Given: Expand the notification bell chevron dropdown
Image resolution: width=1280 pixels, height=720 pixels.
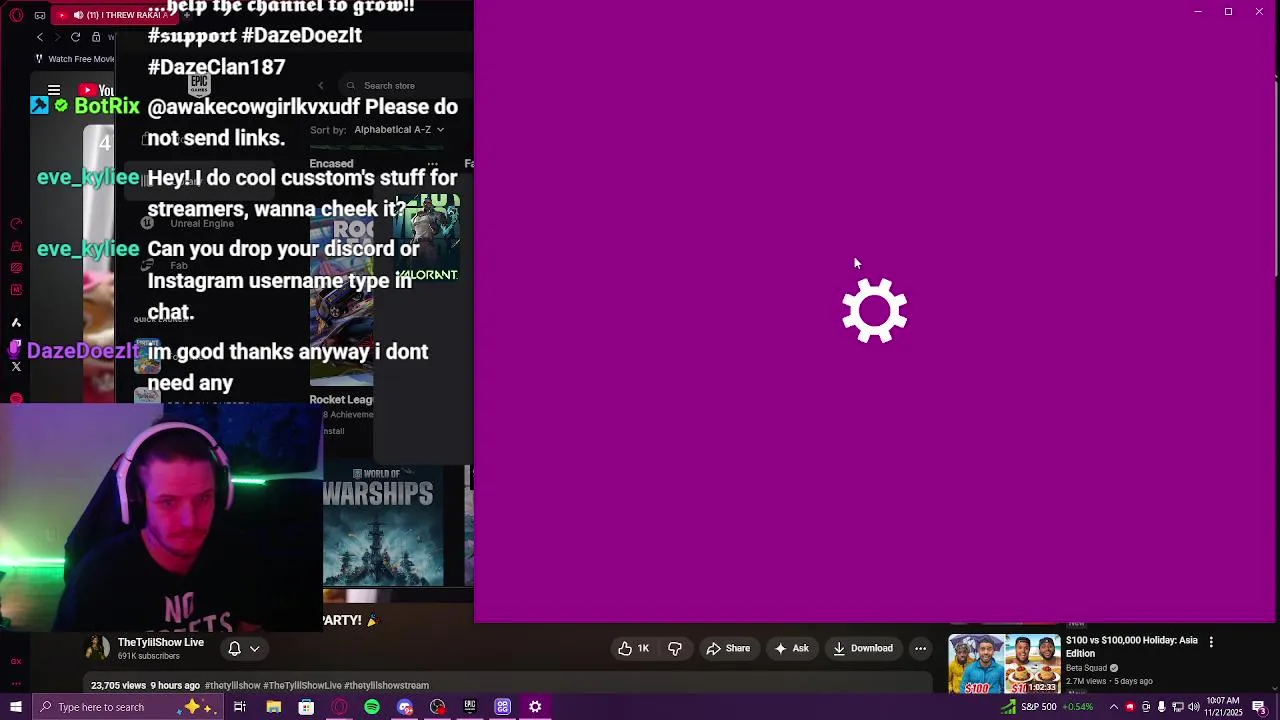Looking at the screenshot, I should (x=255, y=648).
